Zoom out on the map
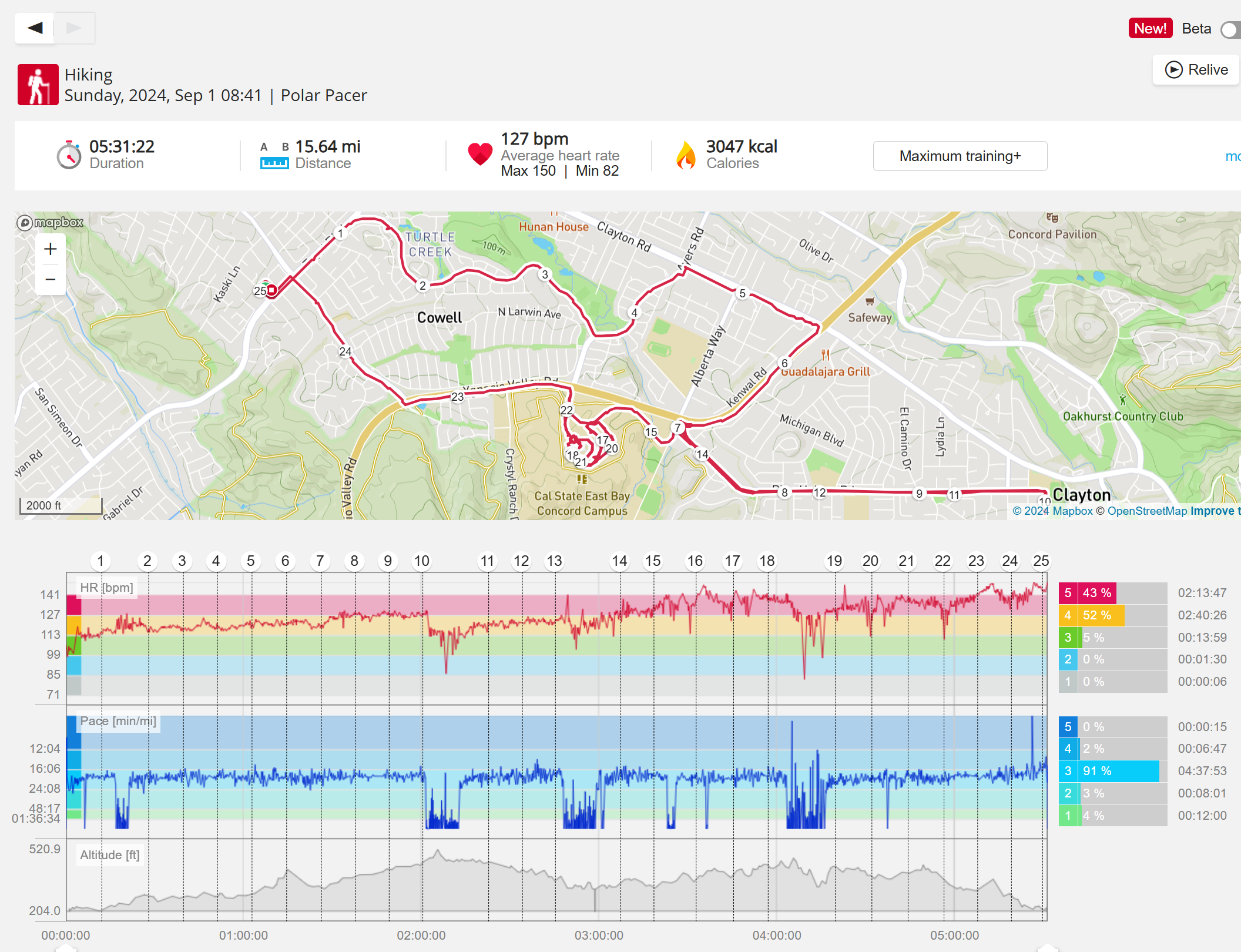 click(x=51, y=280)
